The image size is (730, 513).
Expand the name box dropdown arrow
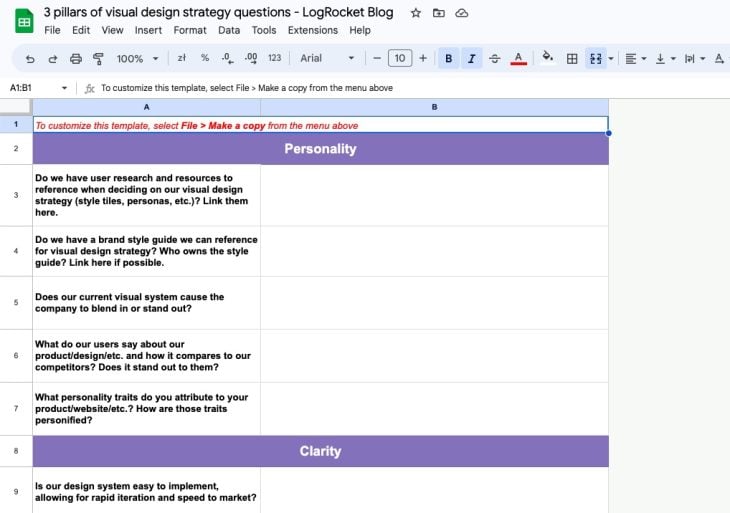[x=64, y=88]
